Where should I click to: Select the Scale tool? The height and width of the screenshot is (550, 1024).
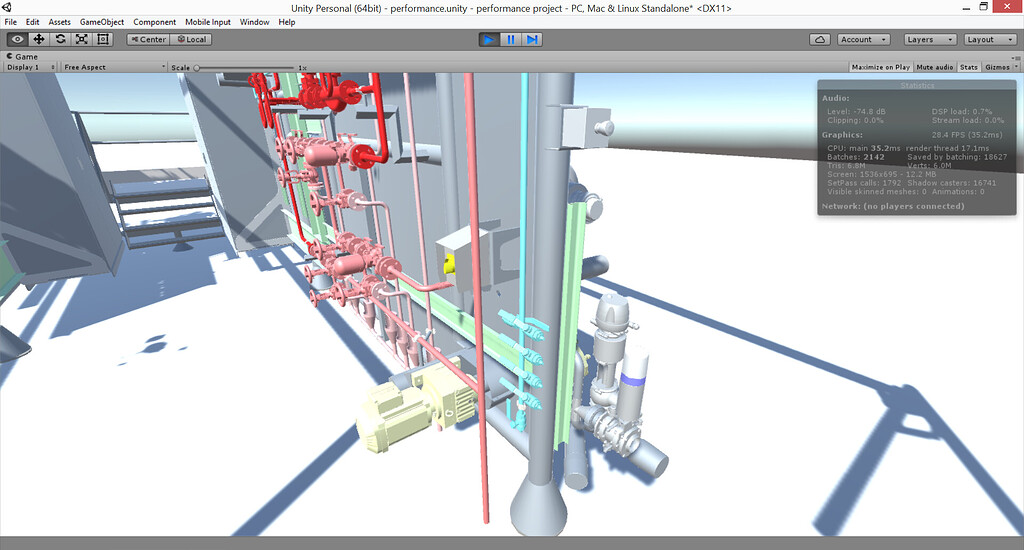tap(81, 39)
